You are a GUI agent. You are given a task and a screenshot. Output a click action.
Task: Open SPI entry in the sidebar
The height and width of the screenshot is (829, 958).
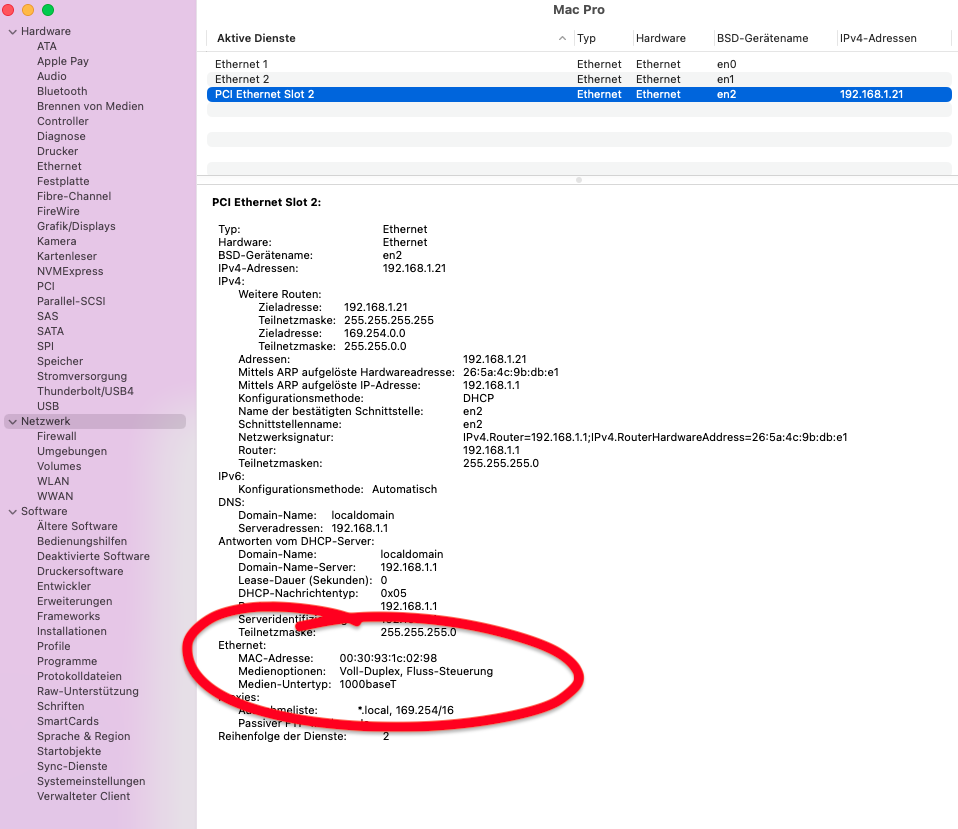(45, 346)
